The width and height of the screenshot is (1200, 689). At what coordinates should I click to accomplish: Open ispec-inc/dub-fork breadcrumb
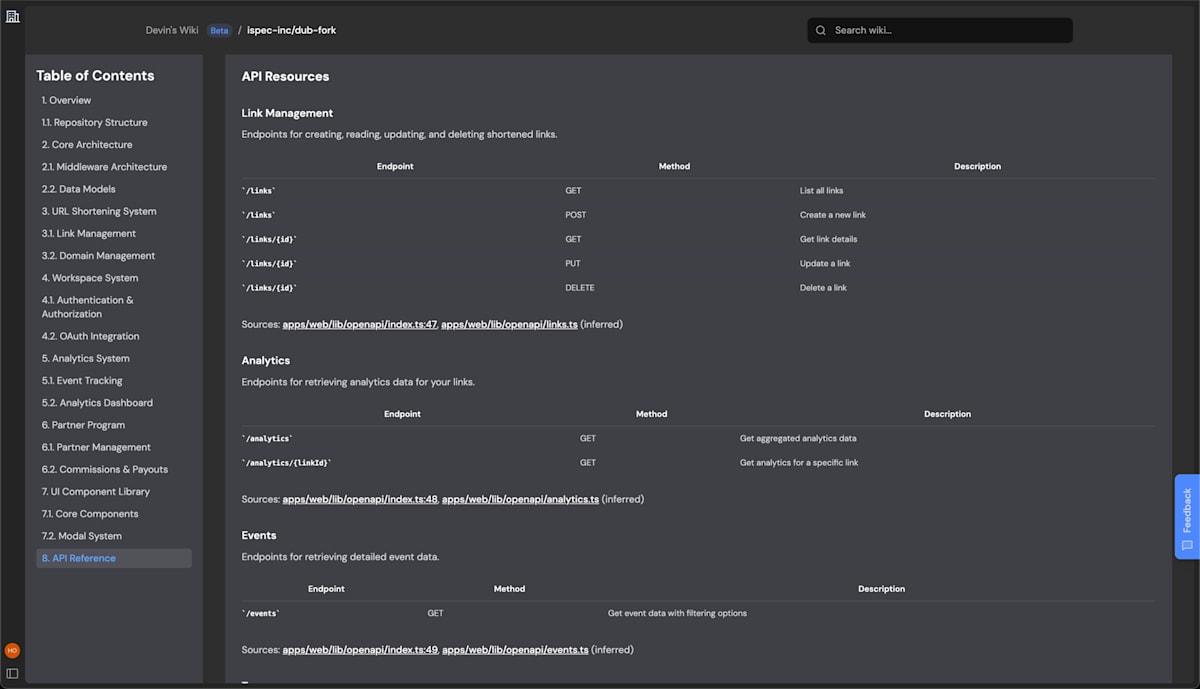click(x=292, y=30)
